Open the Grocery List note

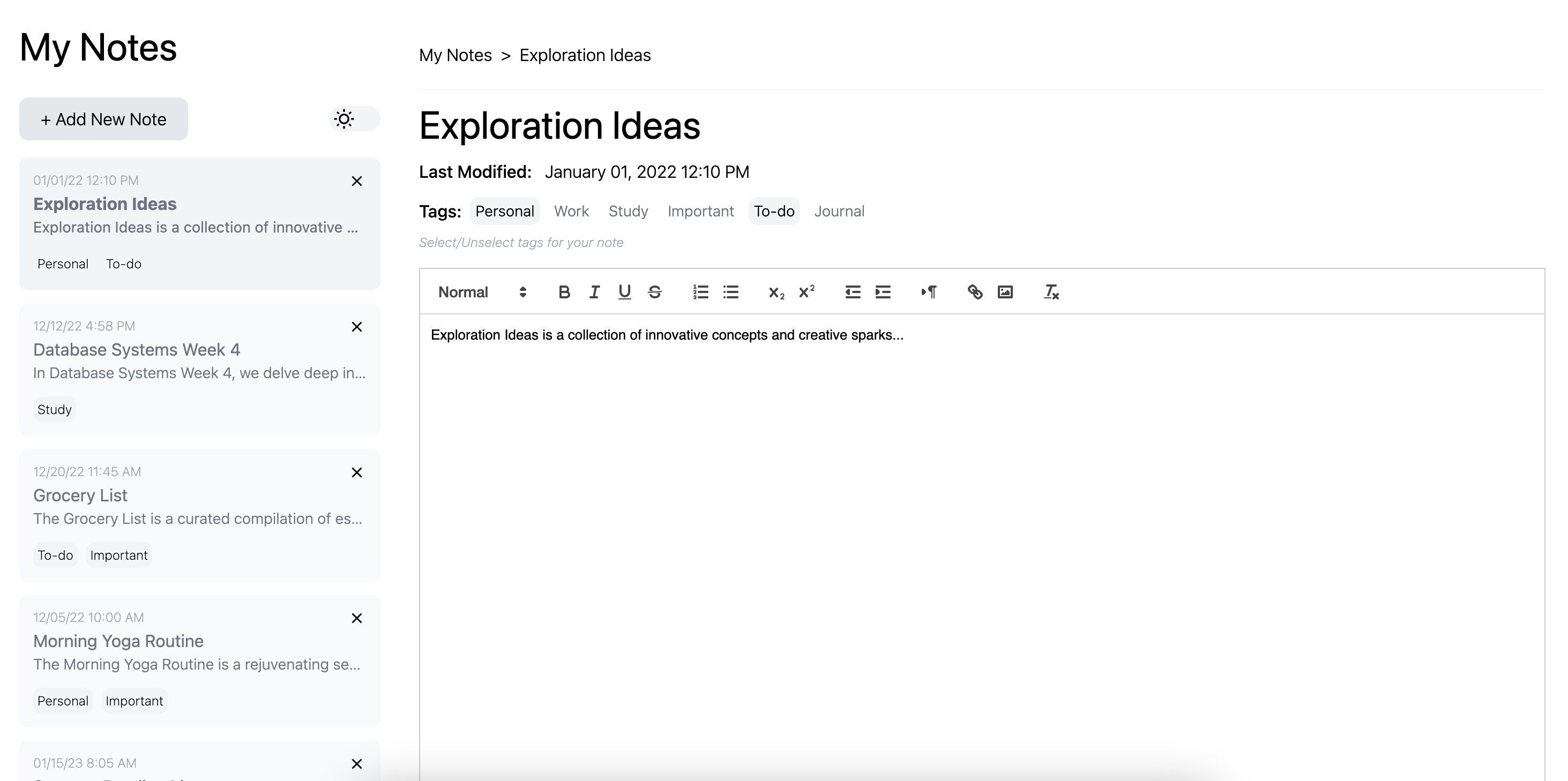tap(80, 495)
